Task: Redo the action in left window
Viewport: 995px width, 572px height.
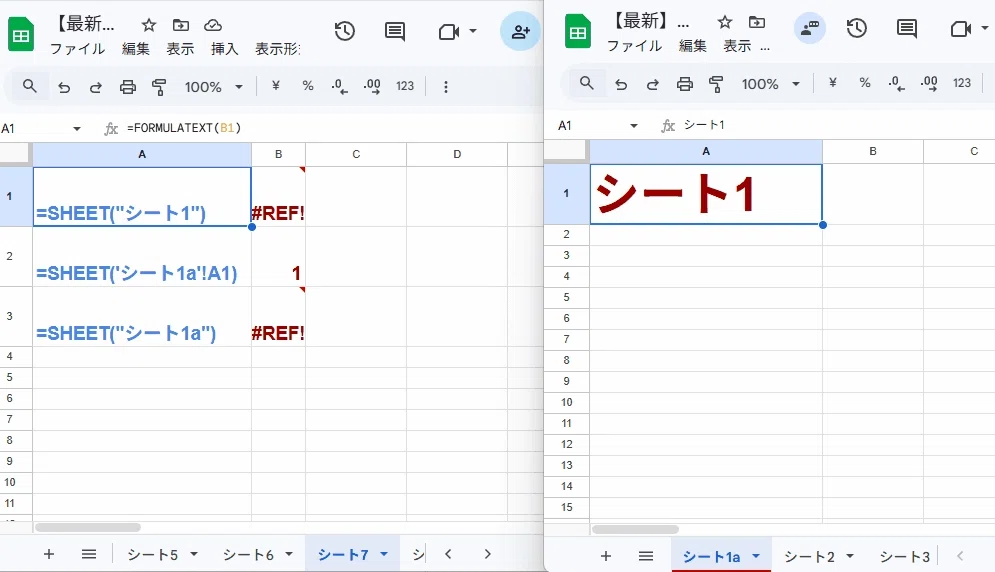Action: click(96, 87)
